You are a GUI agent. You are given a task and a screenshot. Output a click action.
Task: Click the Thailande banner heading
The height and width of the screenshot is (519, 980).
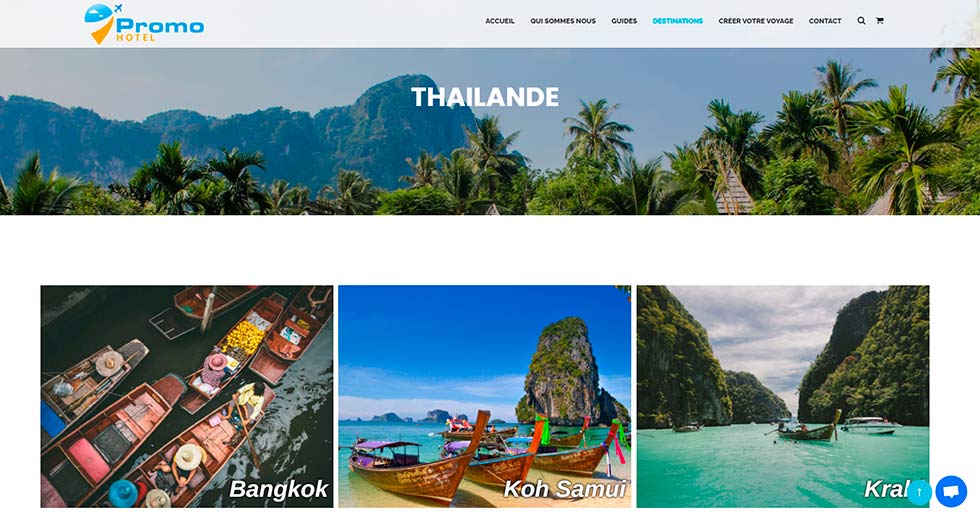(485, 97)
